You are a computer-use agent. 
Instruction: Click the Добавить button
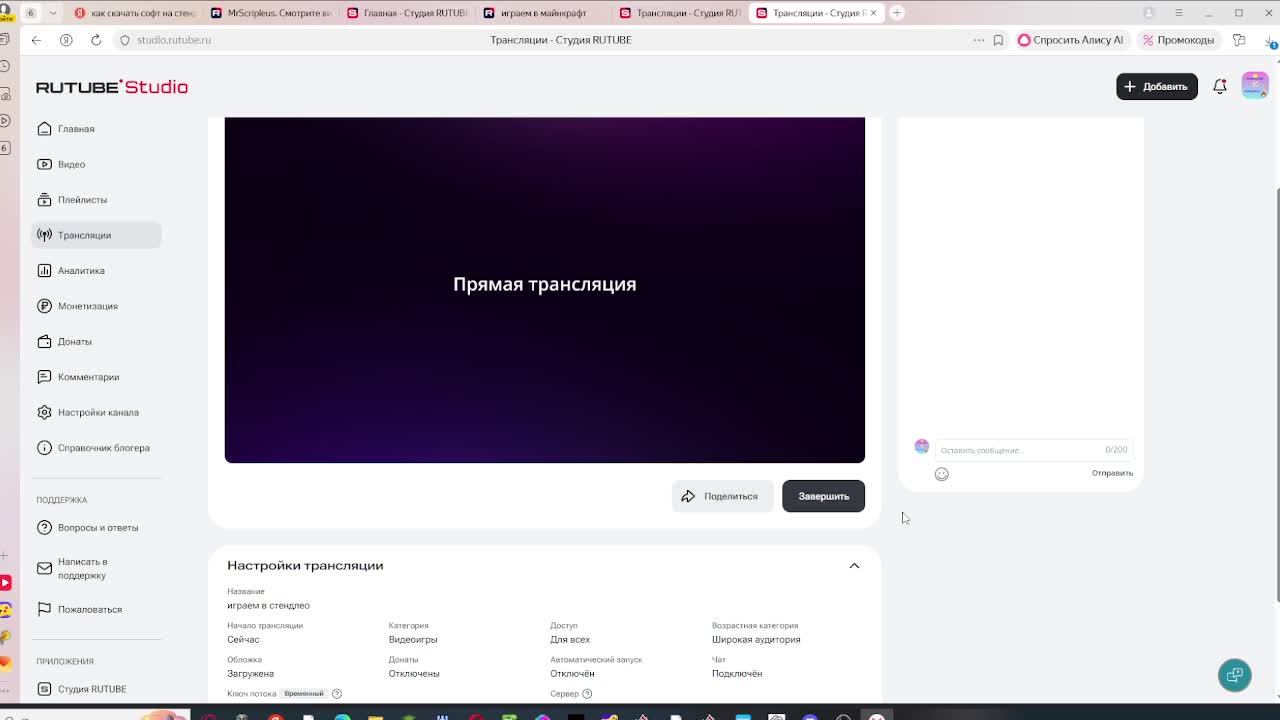pos(1156,86)
